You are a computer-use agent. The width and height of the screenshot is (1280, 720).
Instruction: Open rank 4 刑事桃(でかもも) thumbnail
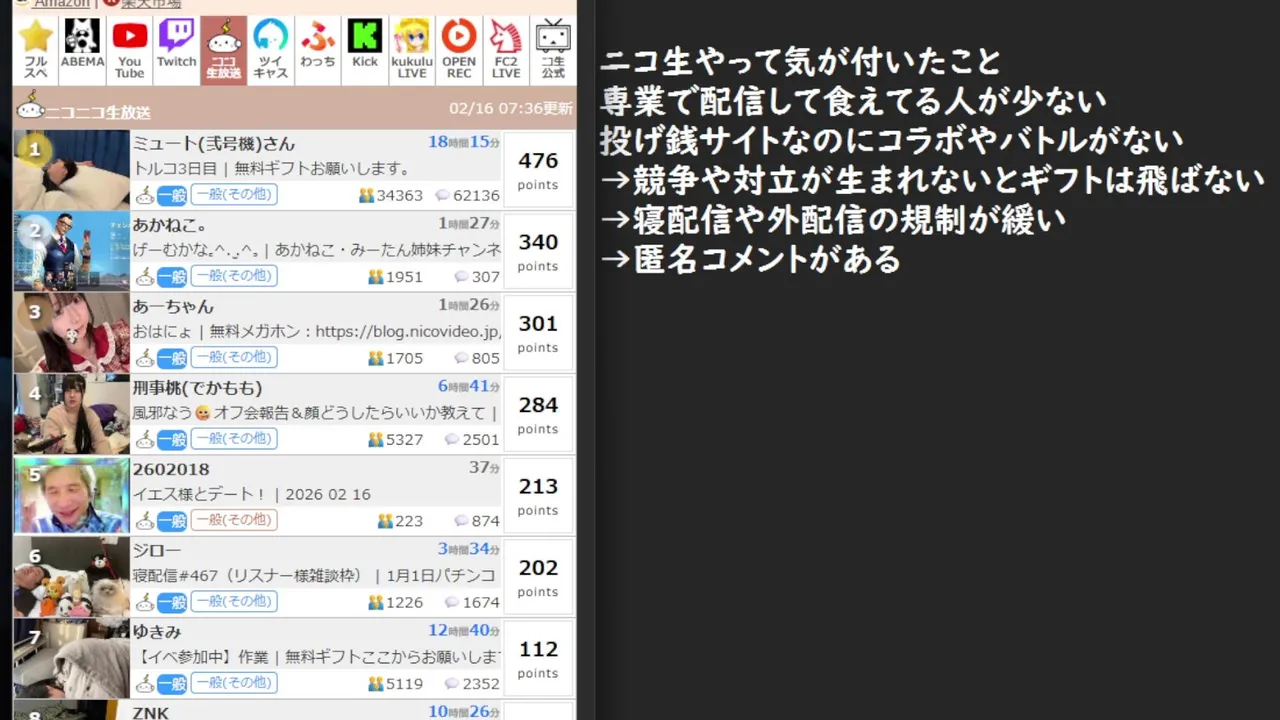[x=72, y=413]
